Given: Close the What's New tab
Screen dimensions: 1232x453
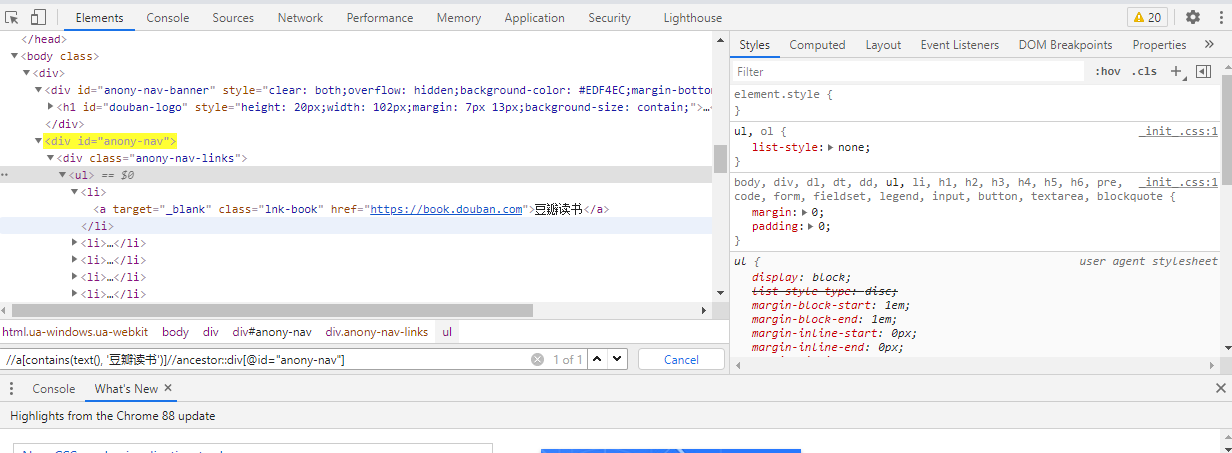Looking at the screenshot, I should point(168,388).
